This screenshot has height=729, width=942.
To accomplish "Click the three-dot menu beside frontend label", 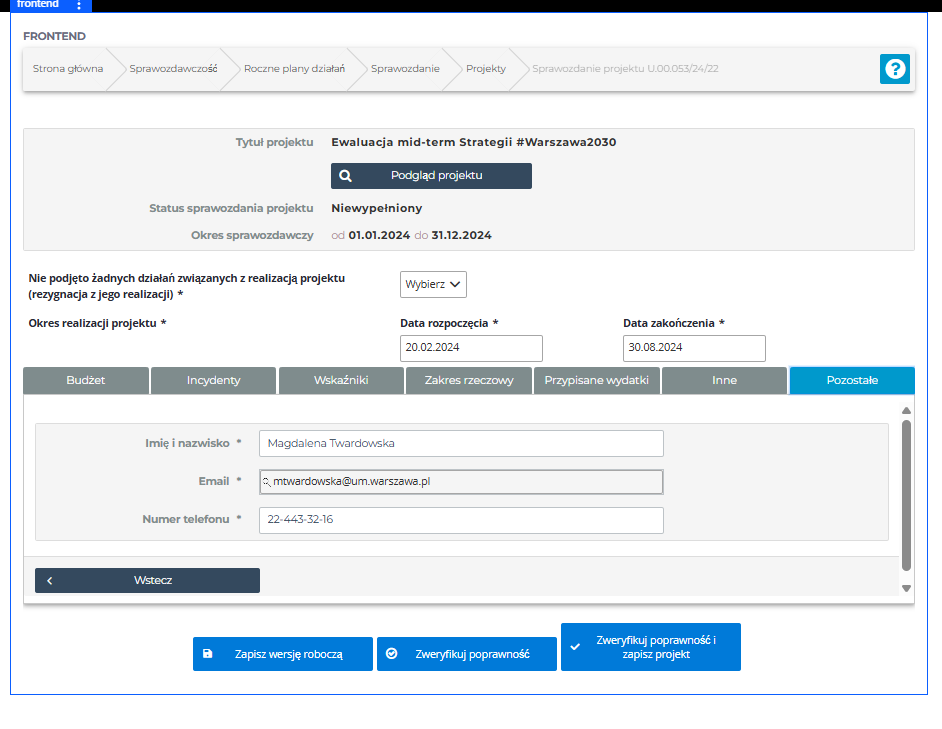I will [x=79, y=6].
